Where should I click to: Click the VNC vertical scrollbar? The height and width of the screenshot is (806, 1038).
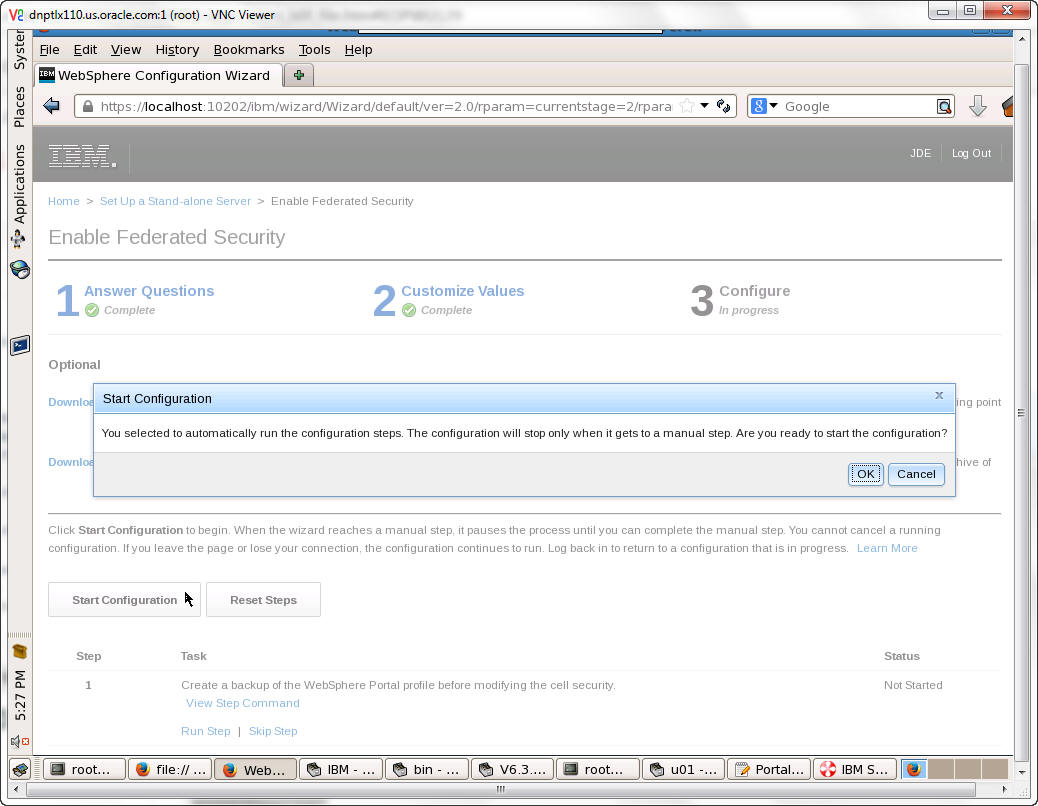point(1022,412)
